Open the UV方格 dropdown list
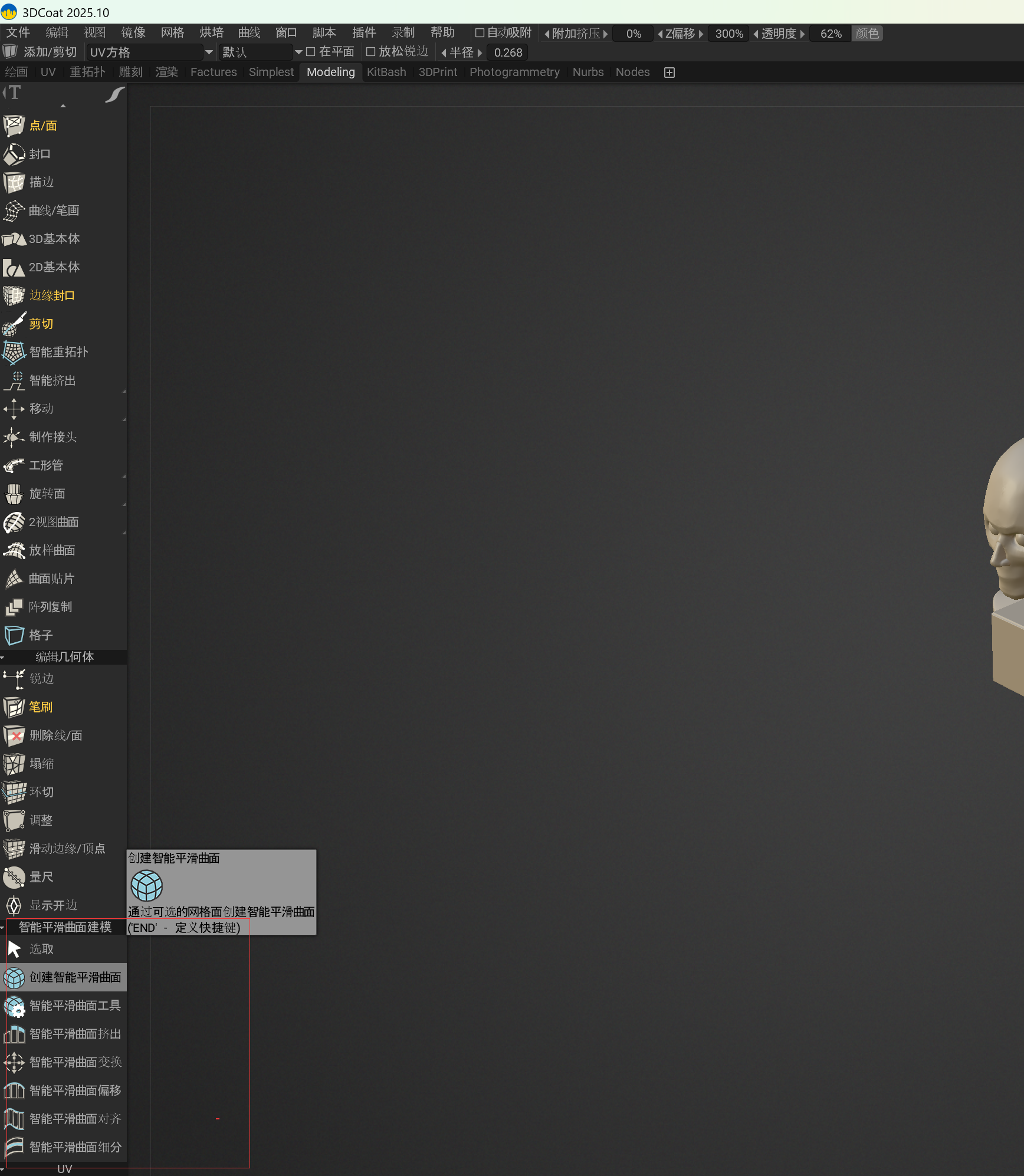 pos(209,52)
